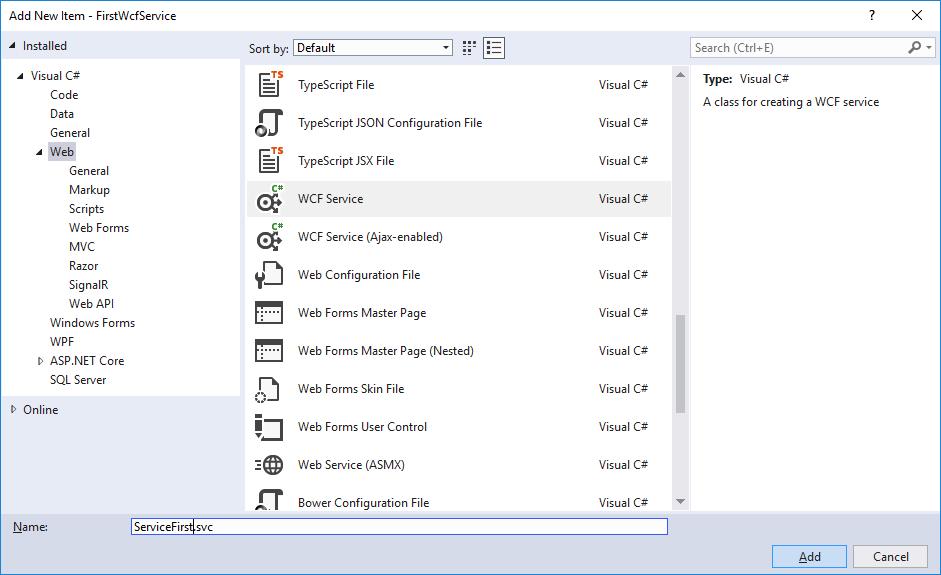Select the TypeScript File template name

coord(336,85)
